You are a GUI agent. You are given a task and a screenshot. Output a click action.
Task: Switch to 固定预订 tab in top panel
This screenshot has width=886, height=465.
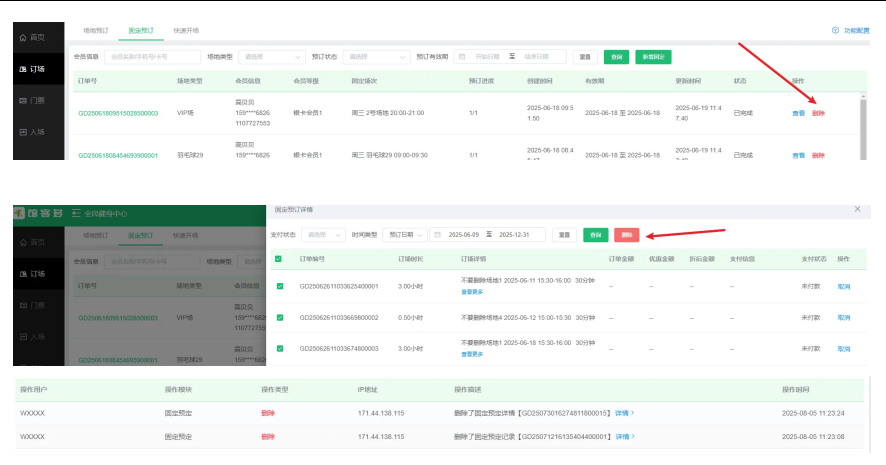[x=141, y=31]
